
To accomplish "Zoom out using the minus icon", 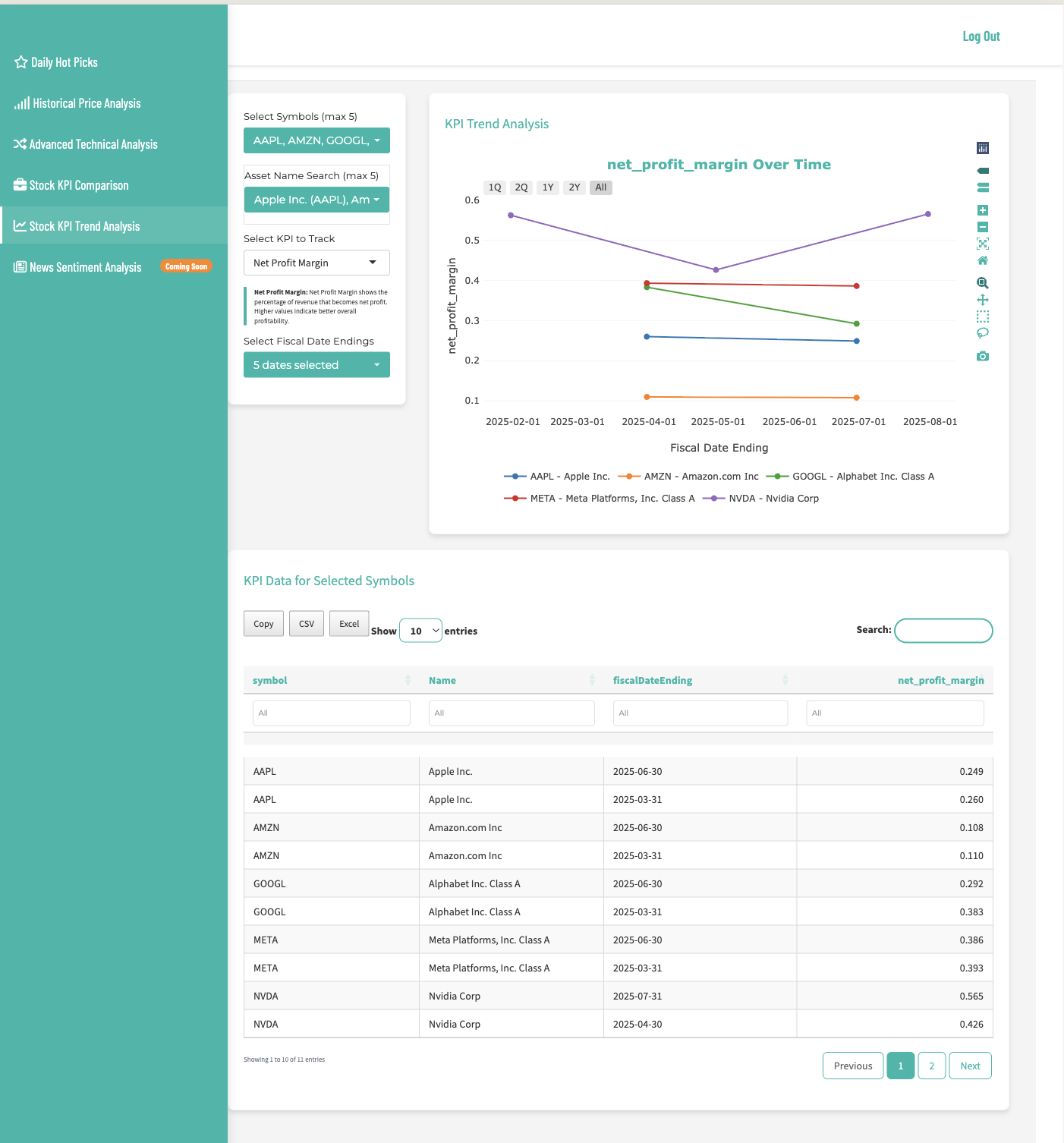I will [x=983, y=227].
